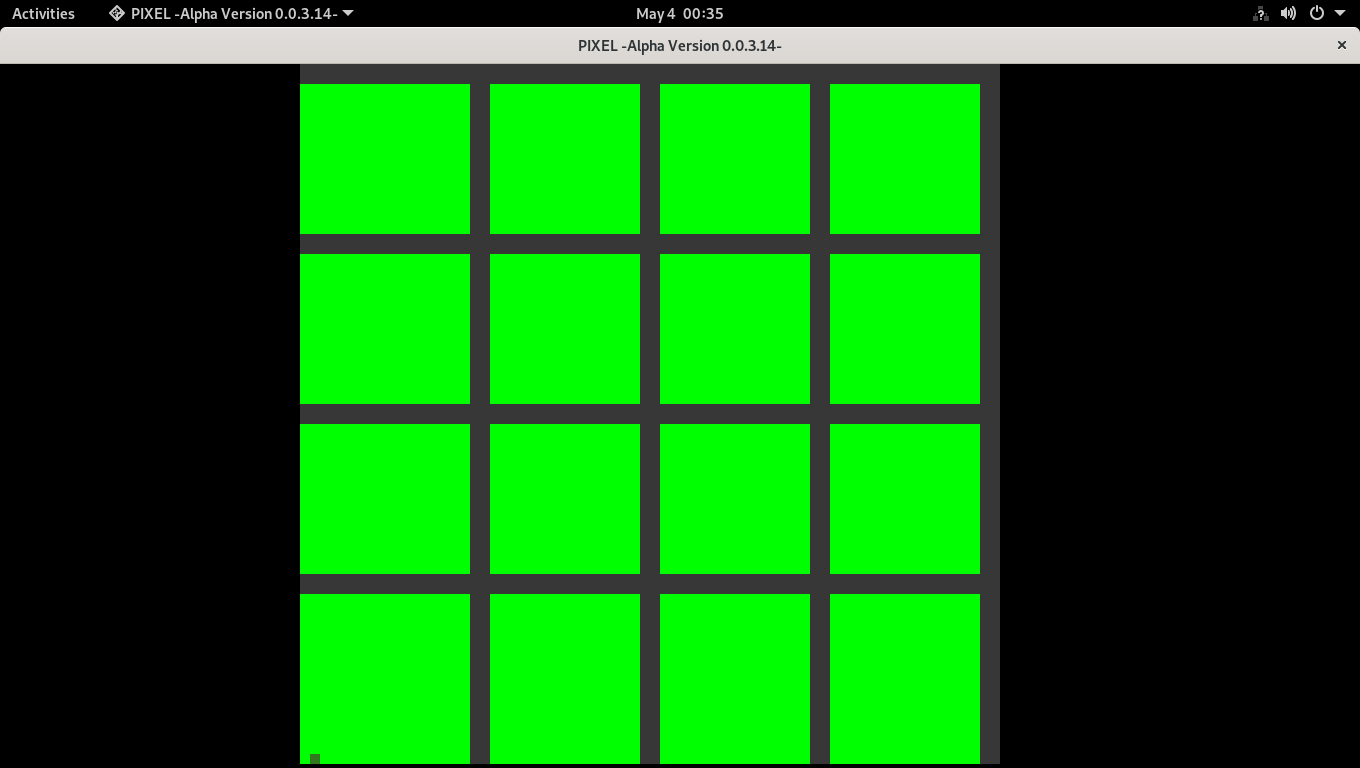Click the green tile in third row, third column
The height and width of the screenshot is (768, 1360).
click(x=735, y=499)
